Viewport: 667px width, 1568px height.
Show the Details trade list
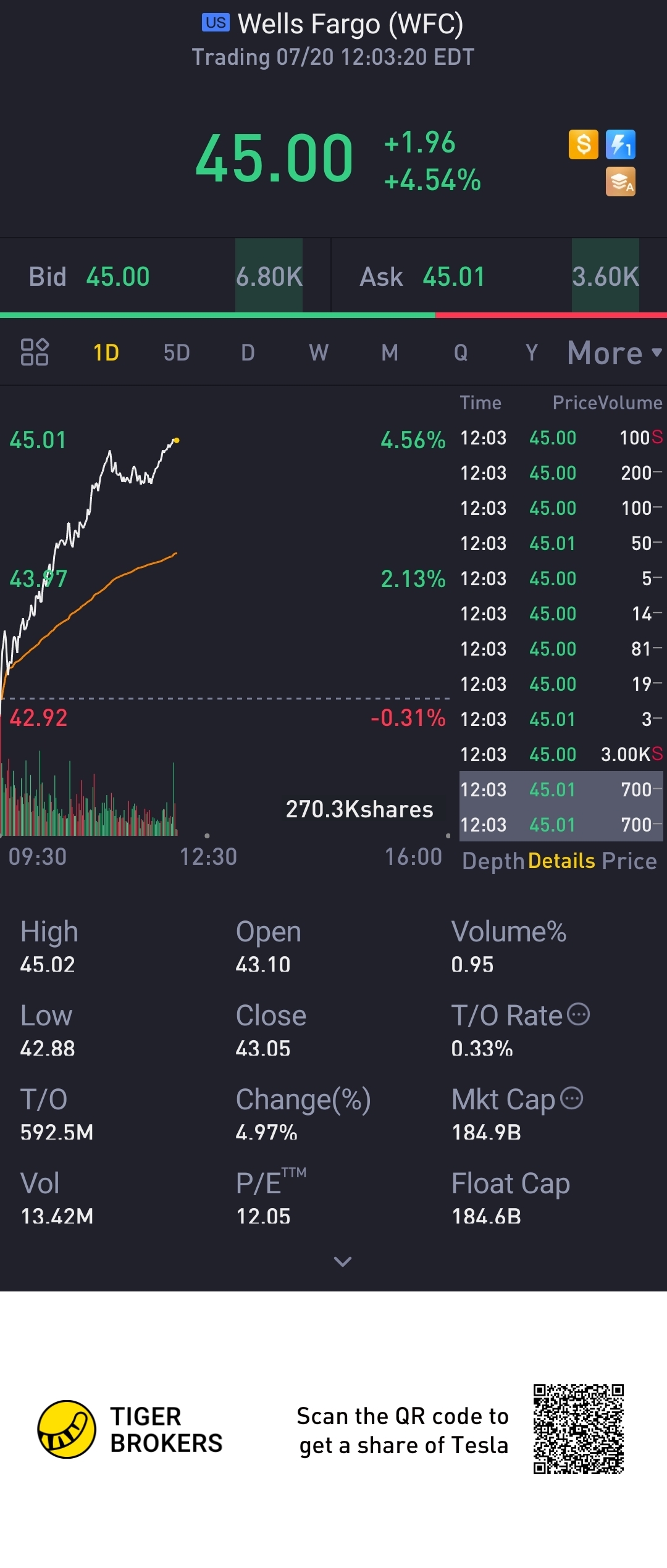[561, 861]
